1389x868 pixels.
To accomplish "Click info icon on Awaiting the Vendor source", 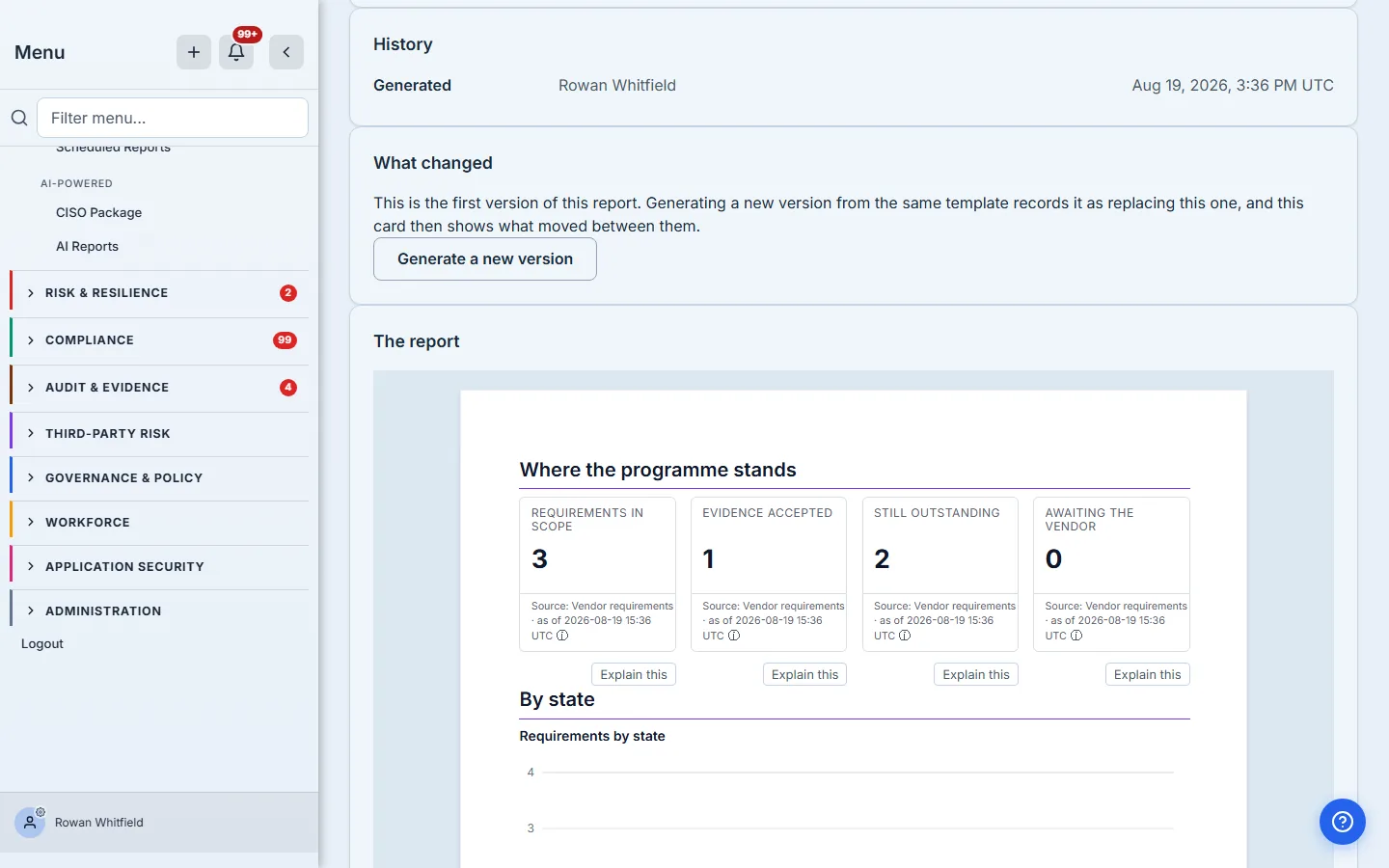I will click(1076, 636).
